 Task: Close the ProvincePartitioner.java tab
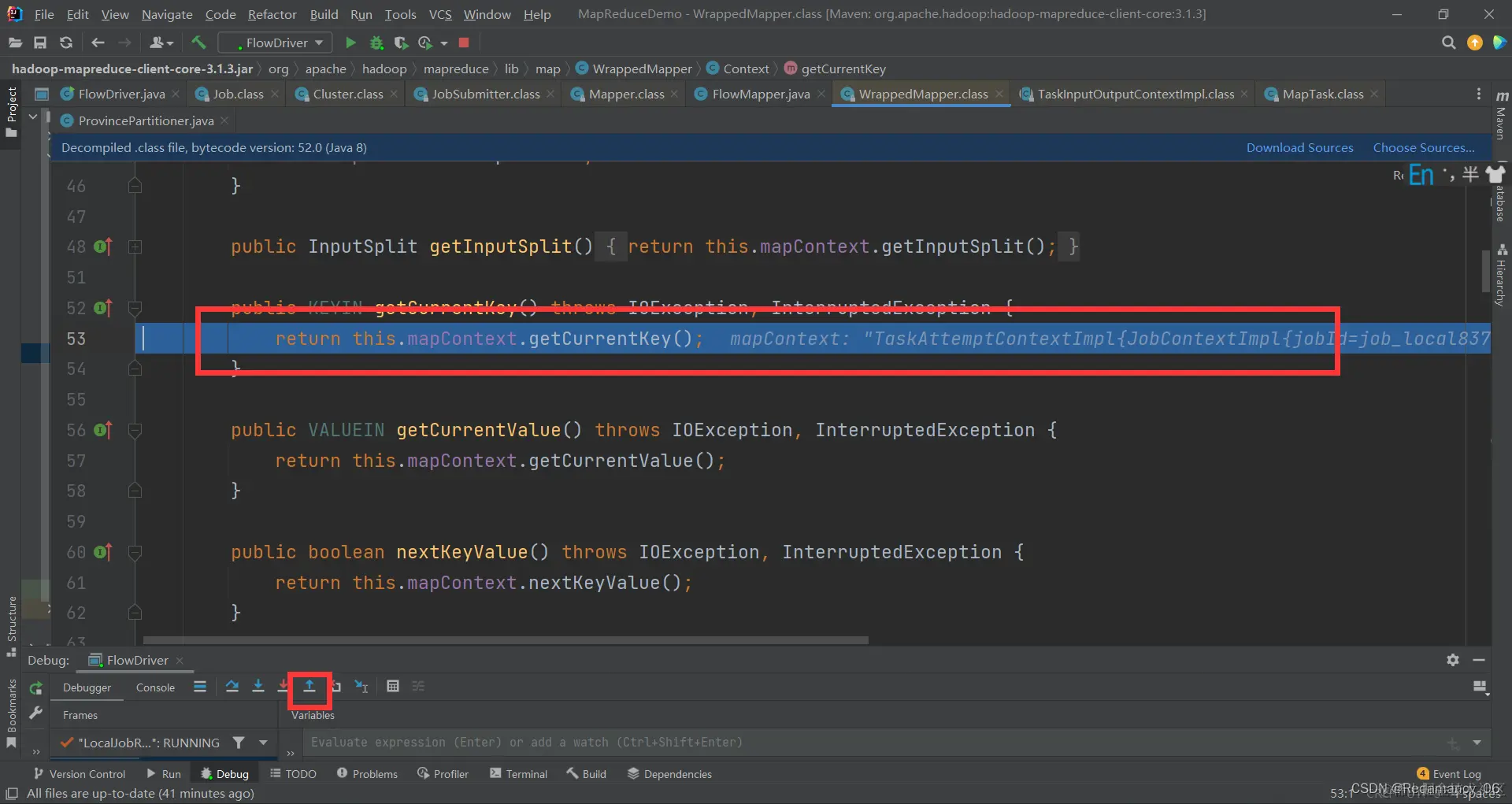click(x=224, y=120)
